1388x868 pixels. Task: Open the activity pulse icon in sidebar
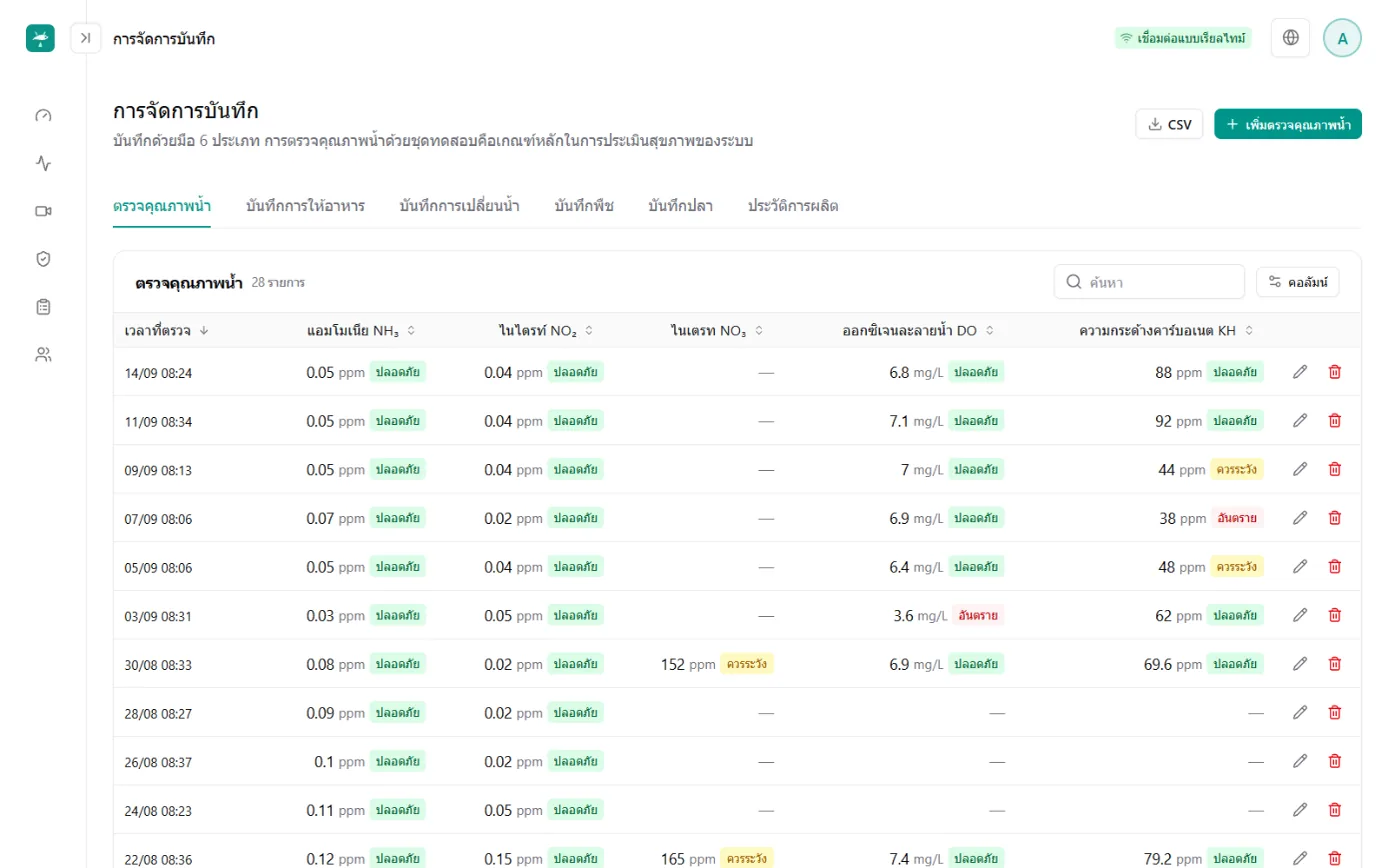(43, 163)
